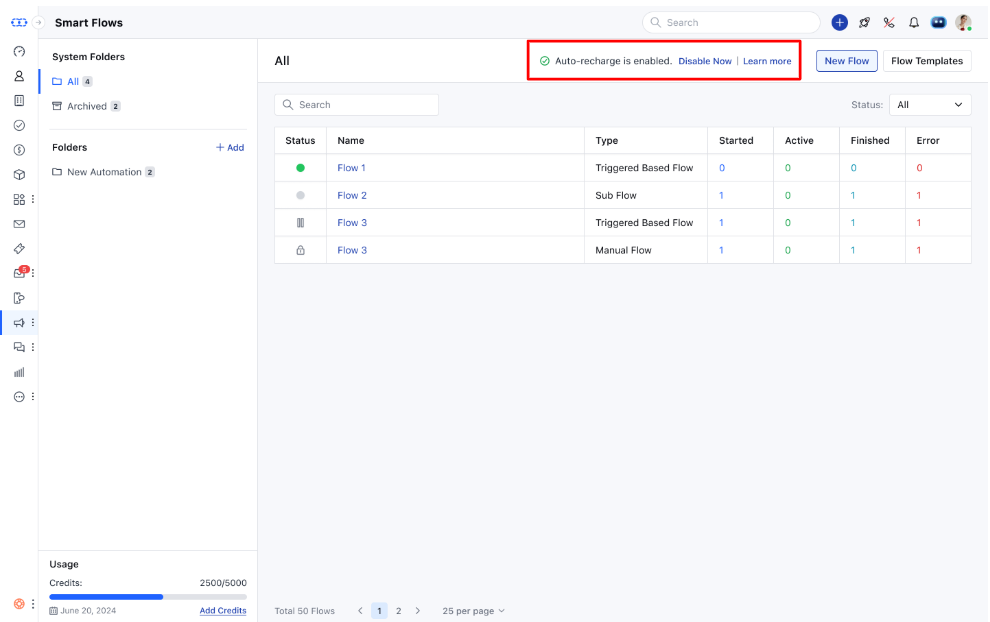
Task: Open notifications bell icon
Action: [x=914, y=23]
